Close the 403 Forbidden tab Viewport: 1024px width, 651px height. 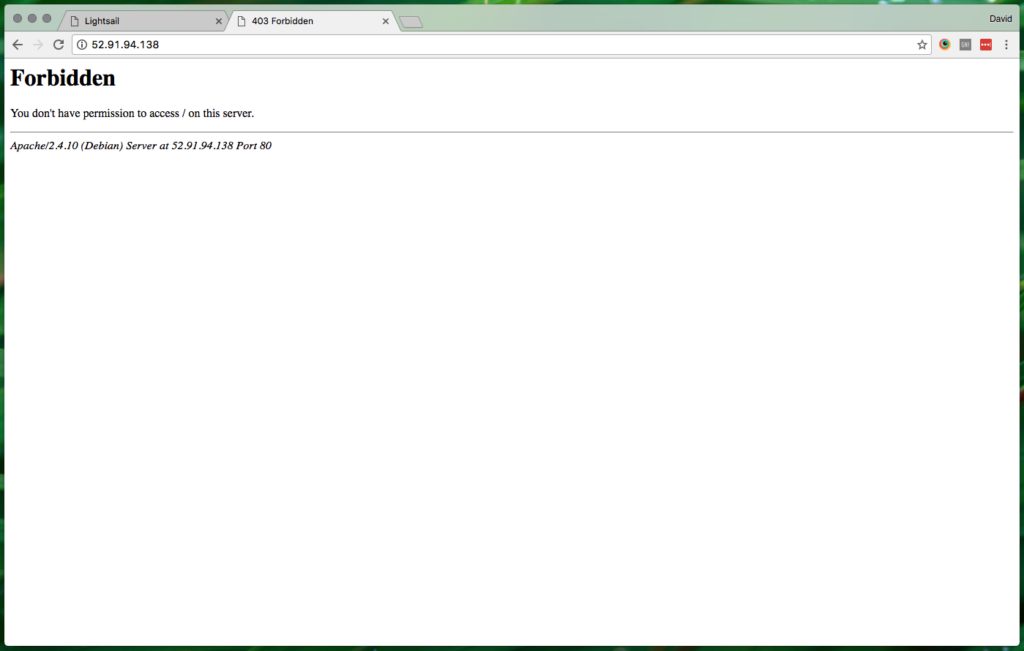[385, 21]
